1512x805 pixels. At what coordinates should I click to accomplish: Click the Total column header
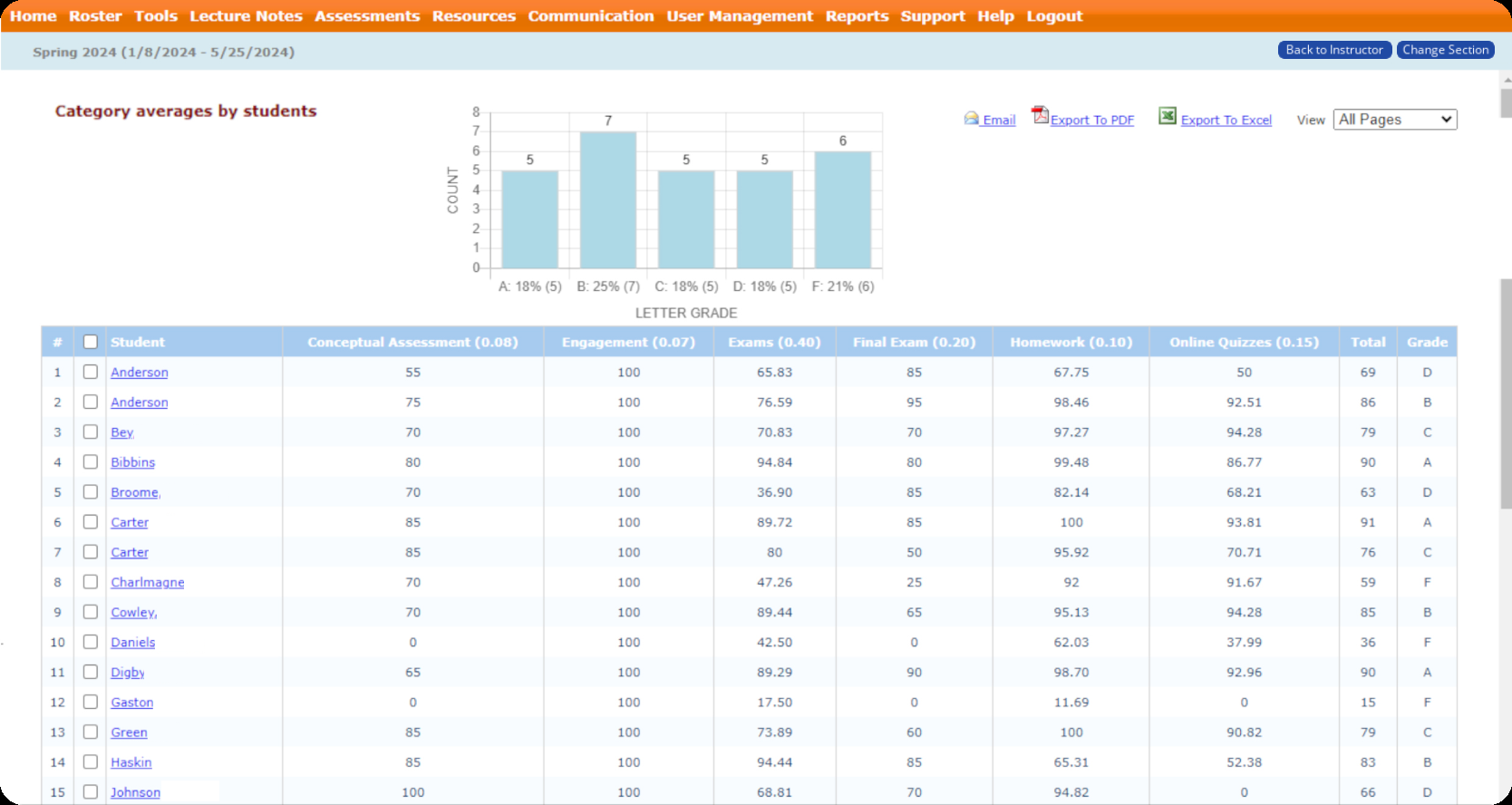tap(1367, 342)
